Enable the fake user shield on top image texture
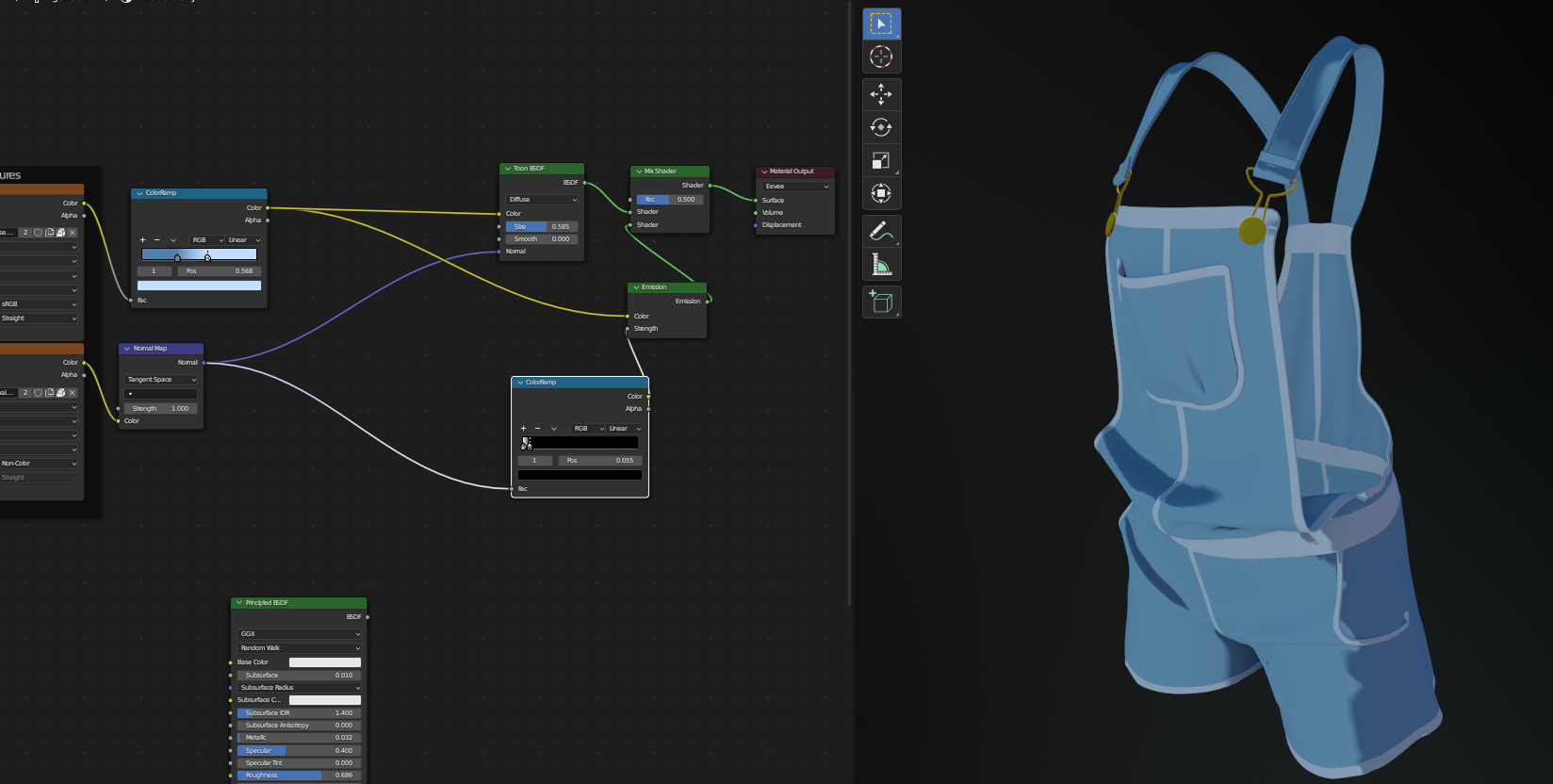The image size is (1553, 784). tap(38, 233)
